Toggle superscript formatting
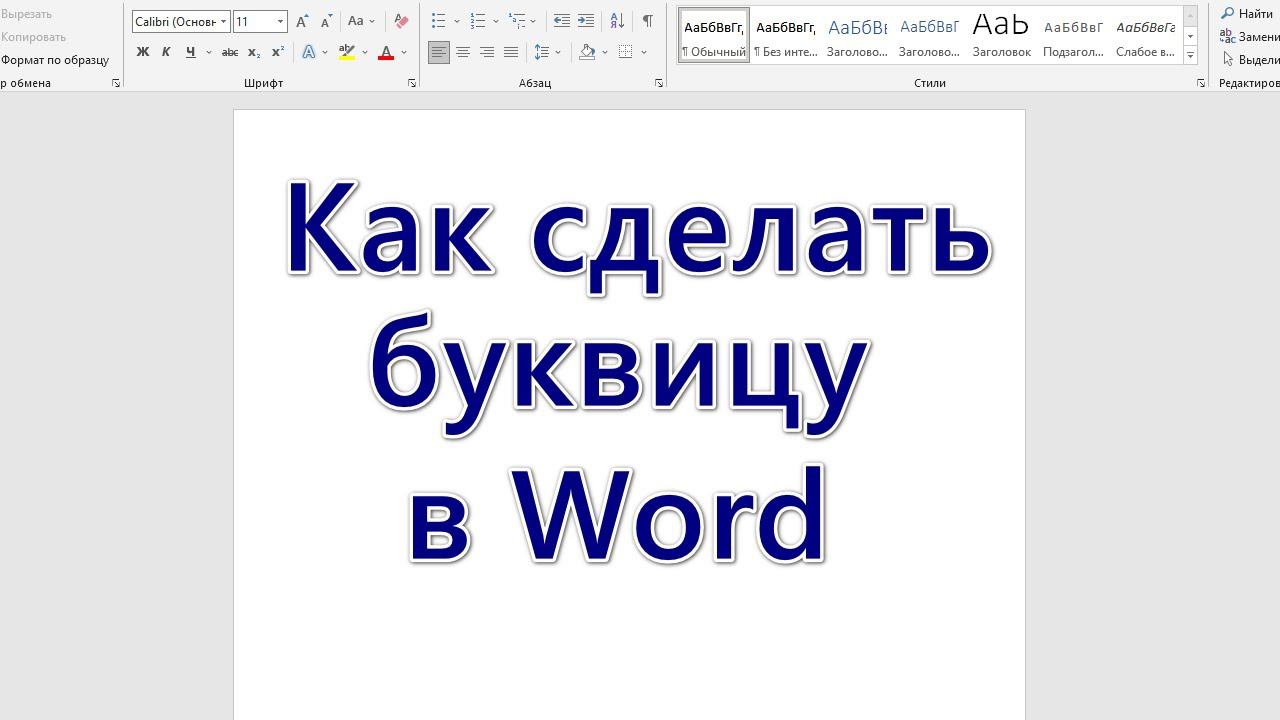 (278, 52)
